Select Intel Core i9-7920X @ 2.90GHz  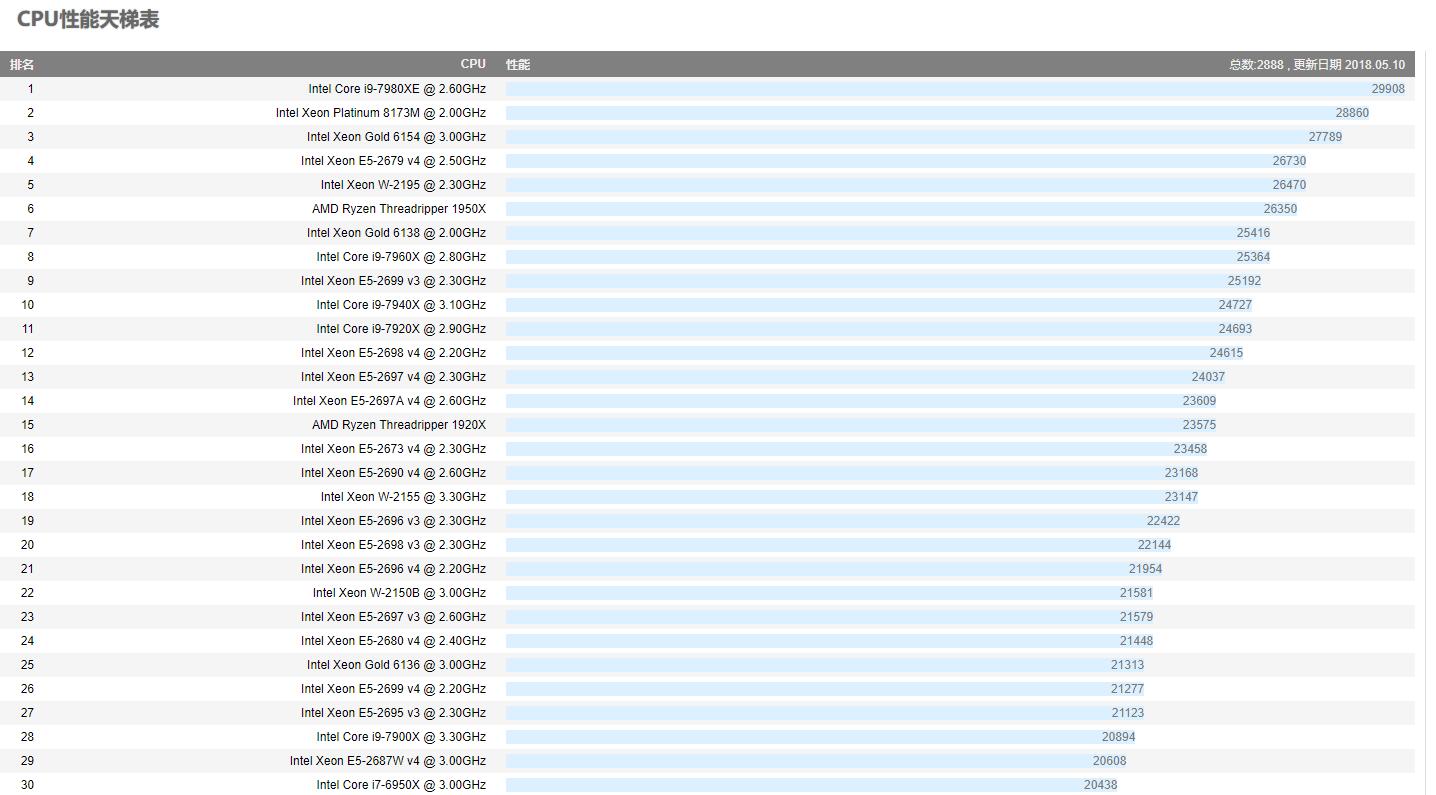point(401,329)
